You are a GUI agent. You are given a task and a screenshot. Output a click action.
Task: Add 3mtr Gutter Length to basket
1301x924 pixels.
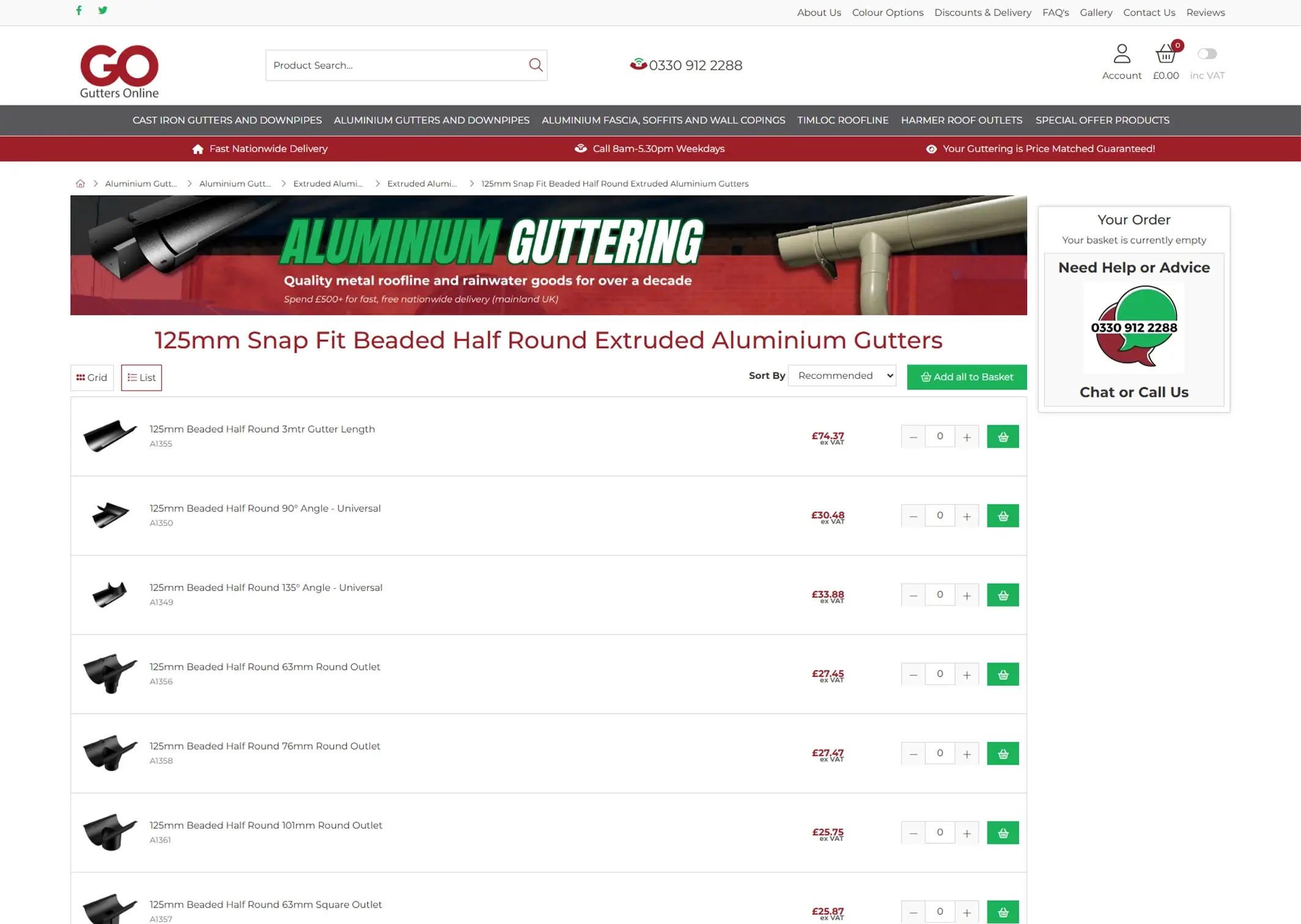tap(1003, 436)
